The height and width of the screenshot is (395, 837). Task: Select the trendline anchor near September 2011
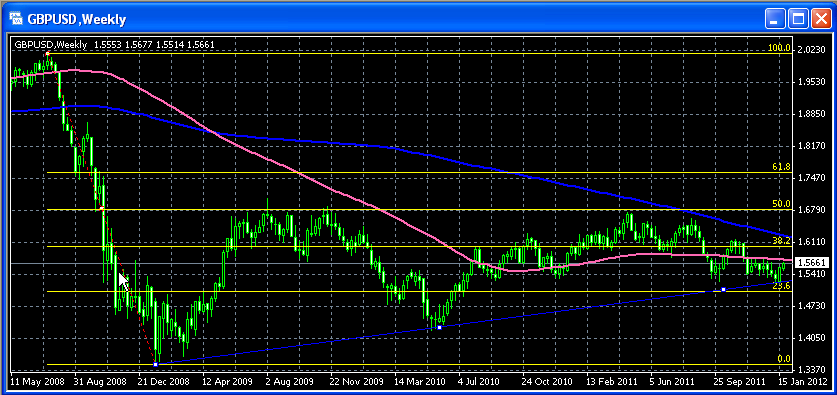click(723, 289)
